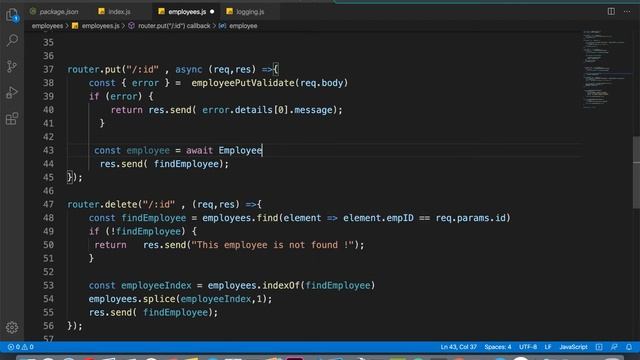This screenshot has width=640, height=360.
Task: Click element.empID on line 48
Action: 378,218
